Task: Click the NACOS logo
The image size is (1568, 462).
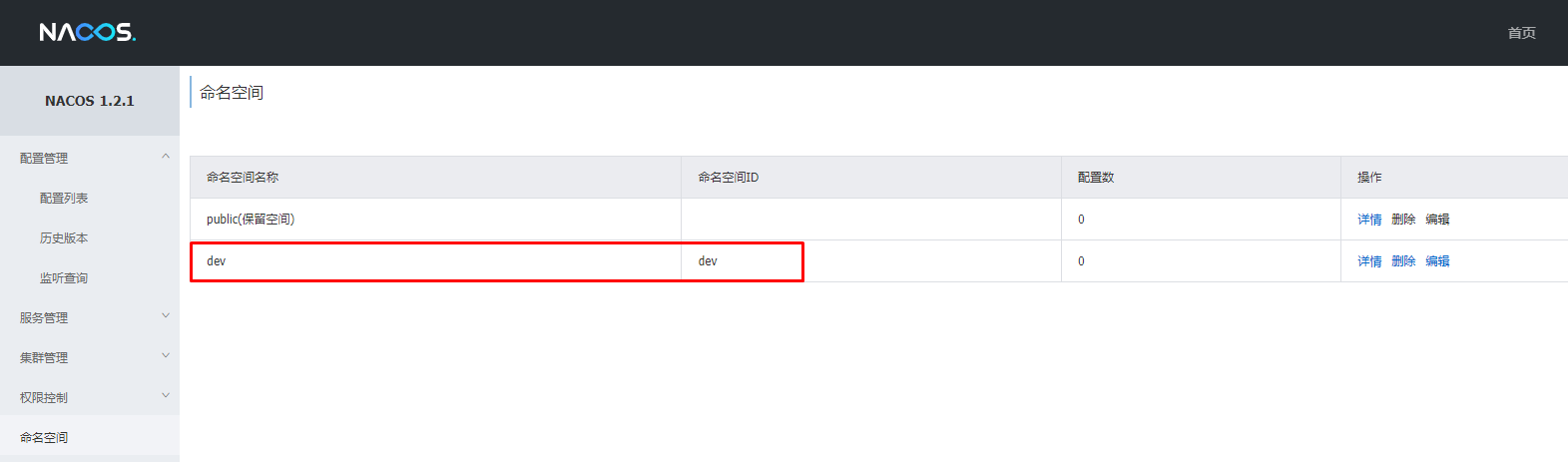Action: [x=87, y=33]
